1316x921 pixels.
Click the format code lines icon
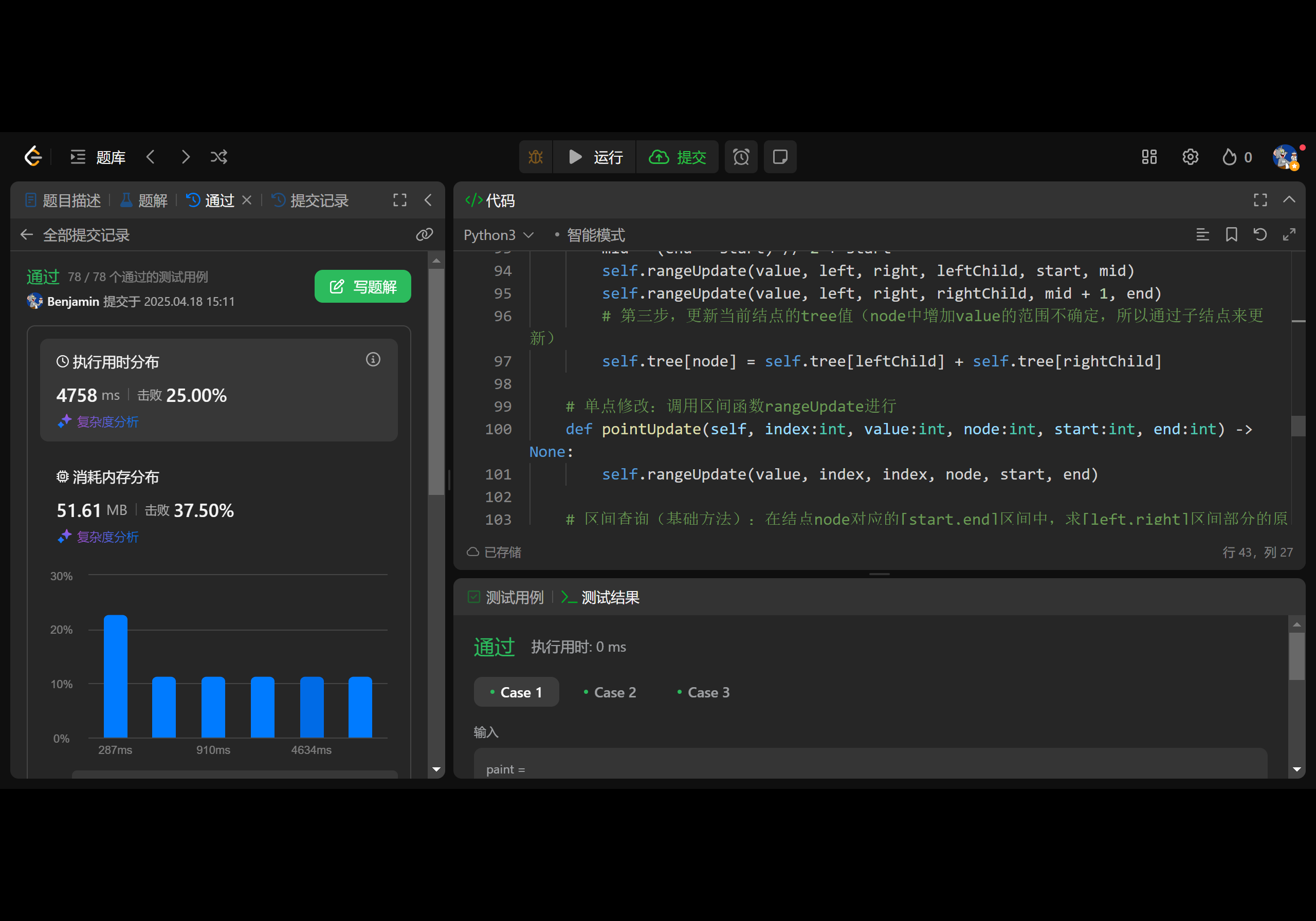pos(1202,234)
